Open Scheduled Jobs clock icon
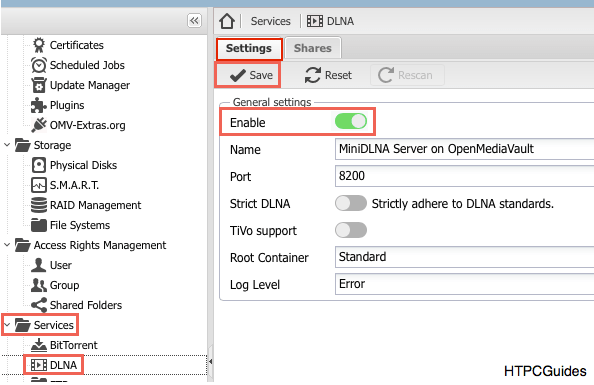 click(x=39, y=65)
